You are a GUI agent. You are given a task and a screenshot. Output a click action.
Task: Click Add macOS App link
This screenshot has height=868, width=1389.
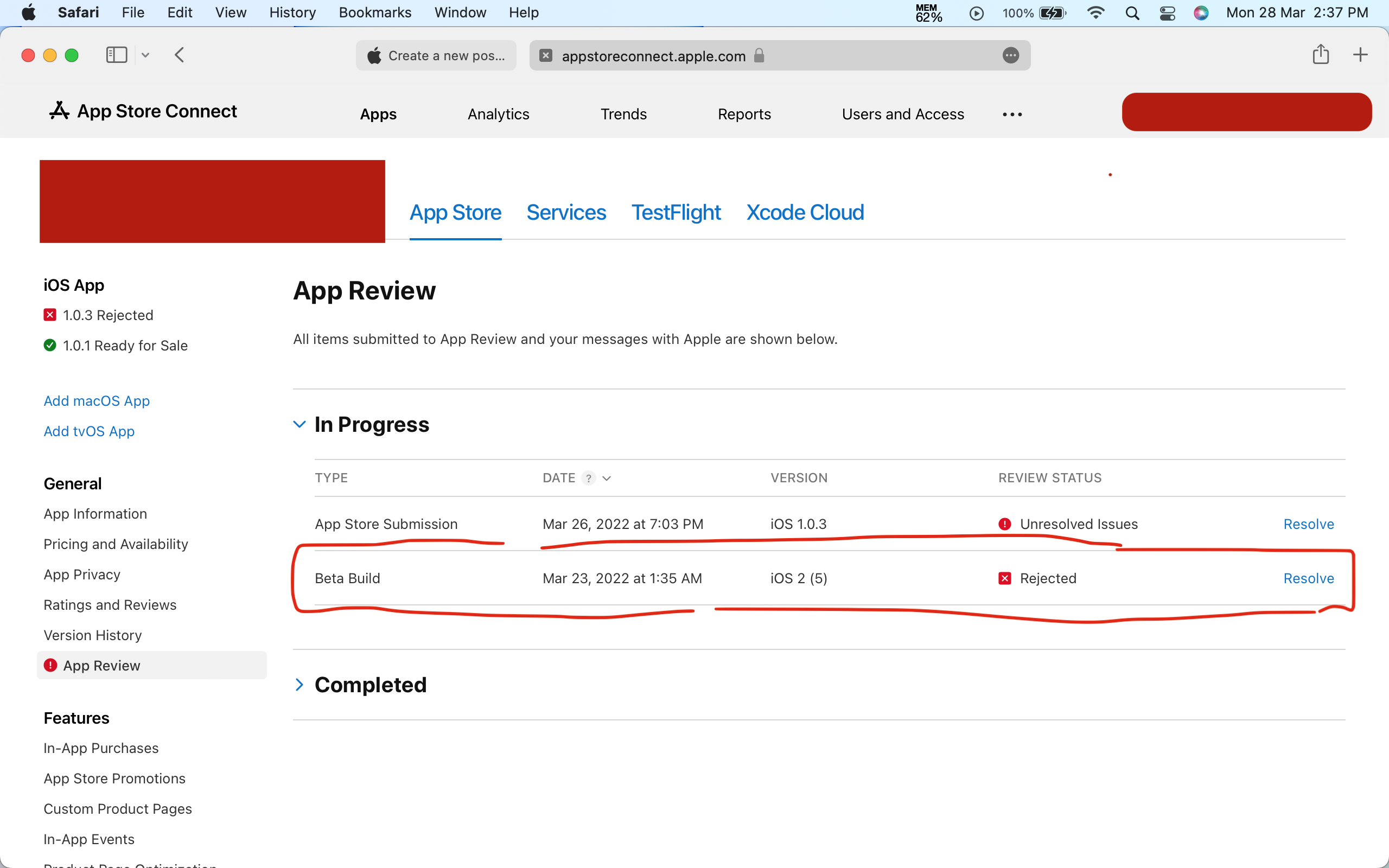tap(97, 401)
